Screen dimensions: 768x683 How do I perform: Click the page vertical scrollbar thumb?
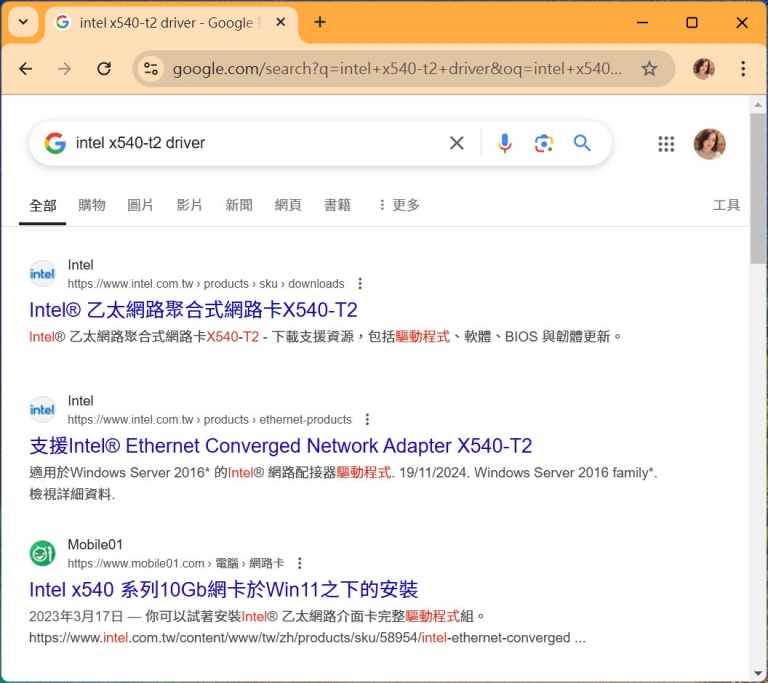[x=758, y=189]
